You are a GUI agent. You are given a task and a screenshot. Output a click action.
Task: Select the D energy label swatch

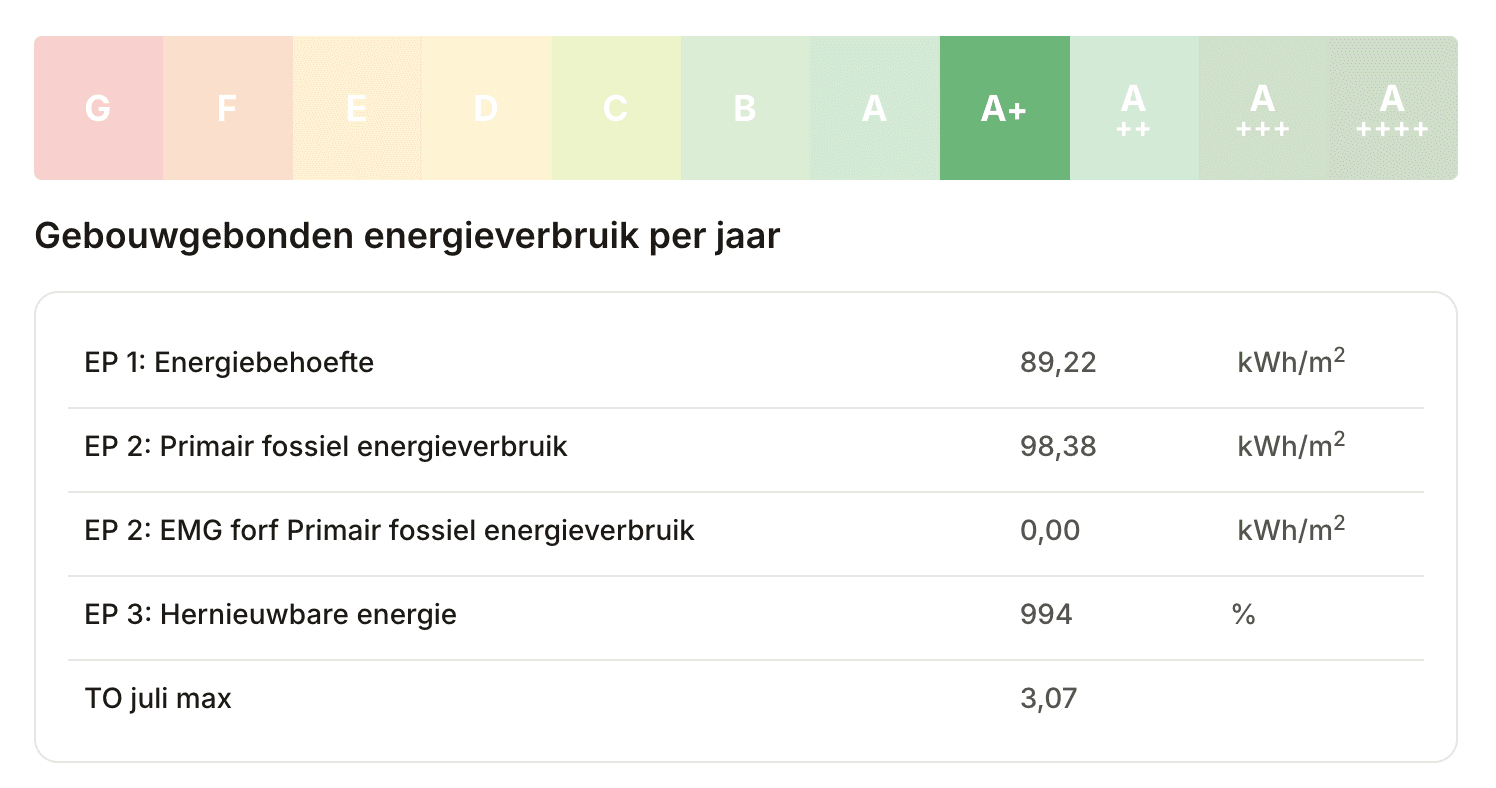(x=487, y=108)
